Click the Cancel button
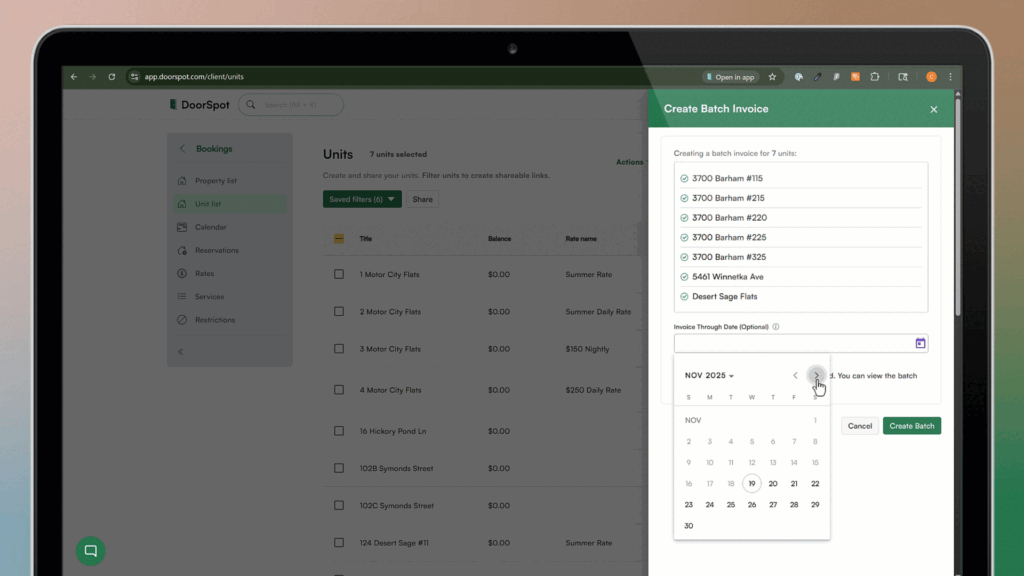Image resolution: width=1024 pixels, height=576 pixels. [x=859, y=426]
